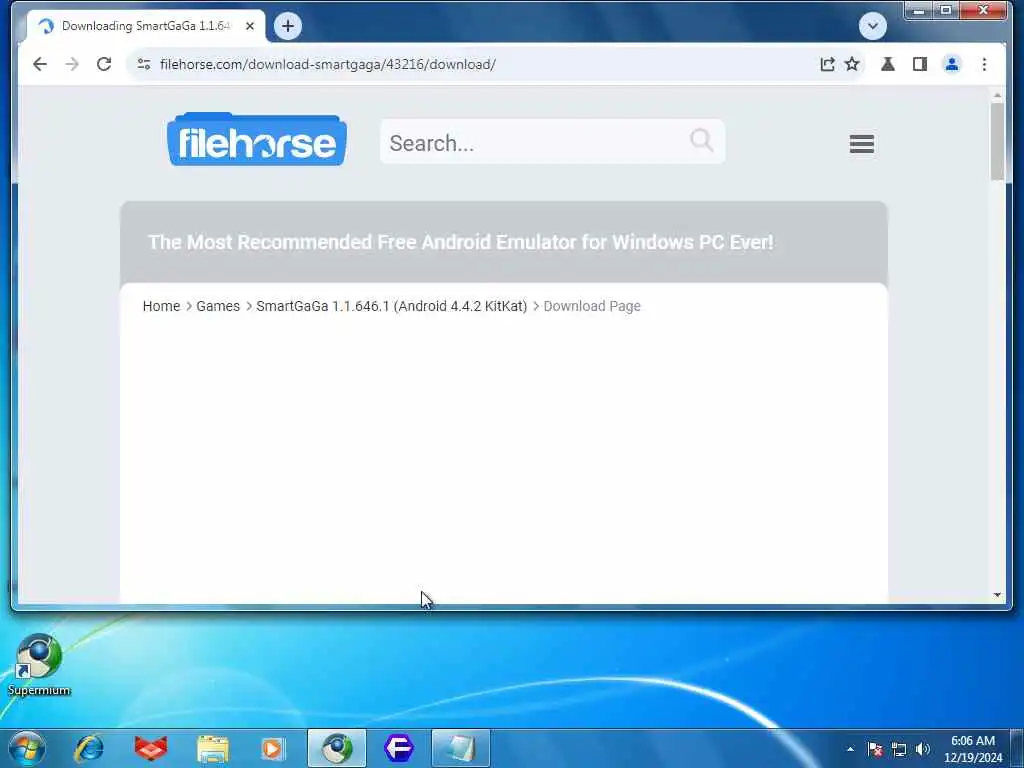Open the volume speaker tray icon
The height and width of the screenshot is (768, 1024).
[x=923, y=749]
